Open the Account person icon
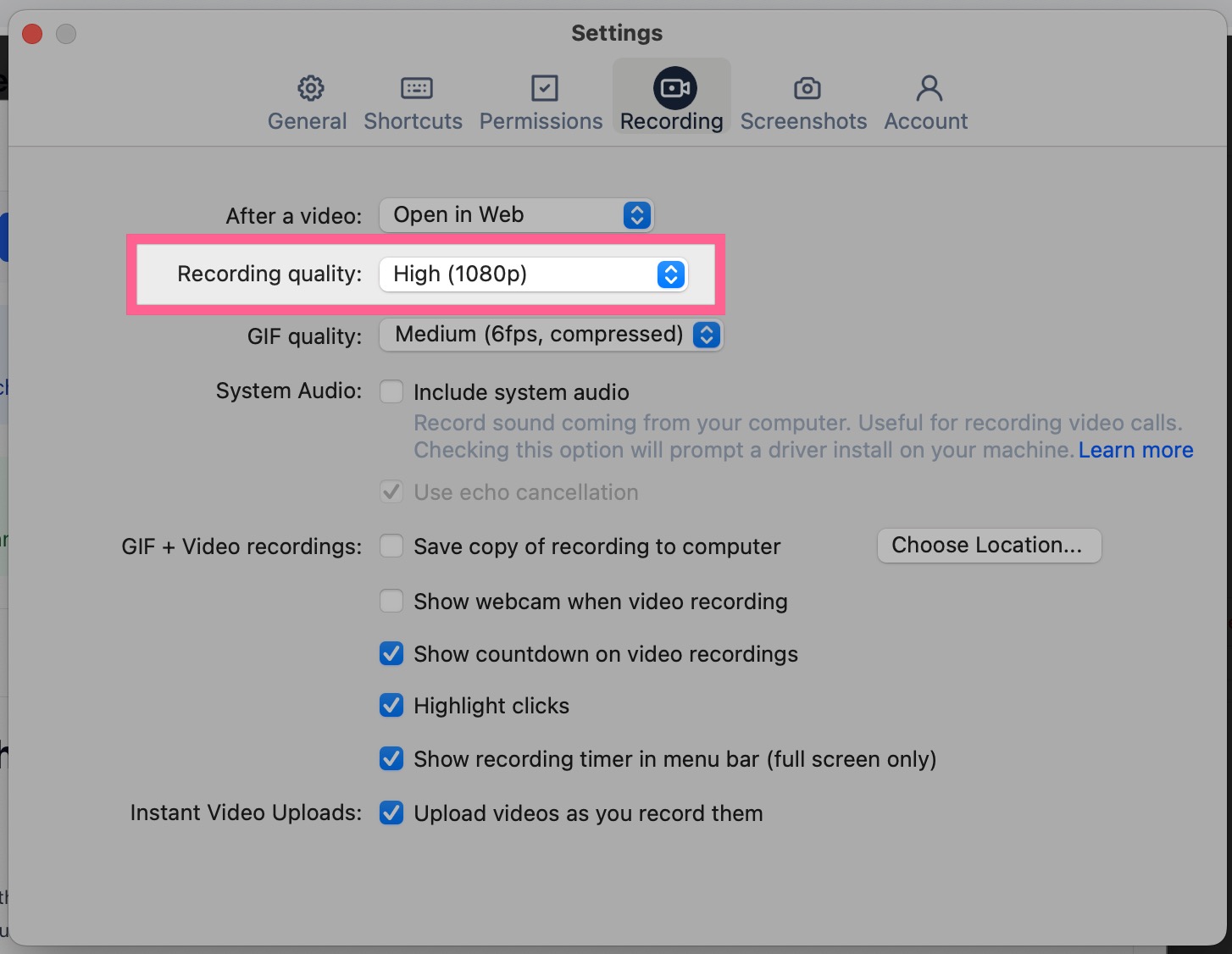The image size is (1232, 954). coord(929,88)
